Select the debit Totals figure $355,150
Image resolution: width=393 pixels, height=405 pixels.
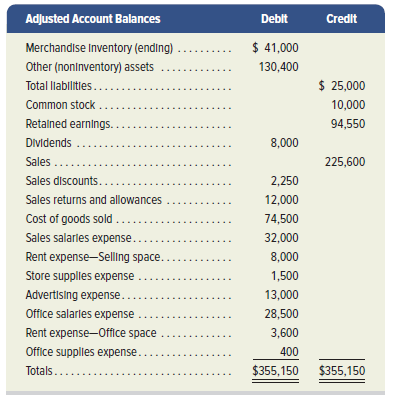point(275,371)
